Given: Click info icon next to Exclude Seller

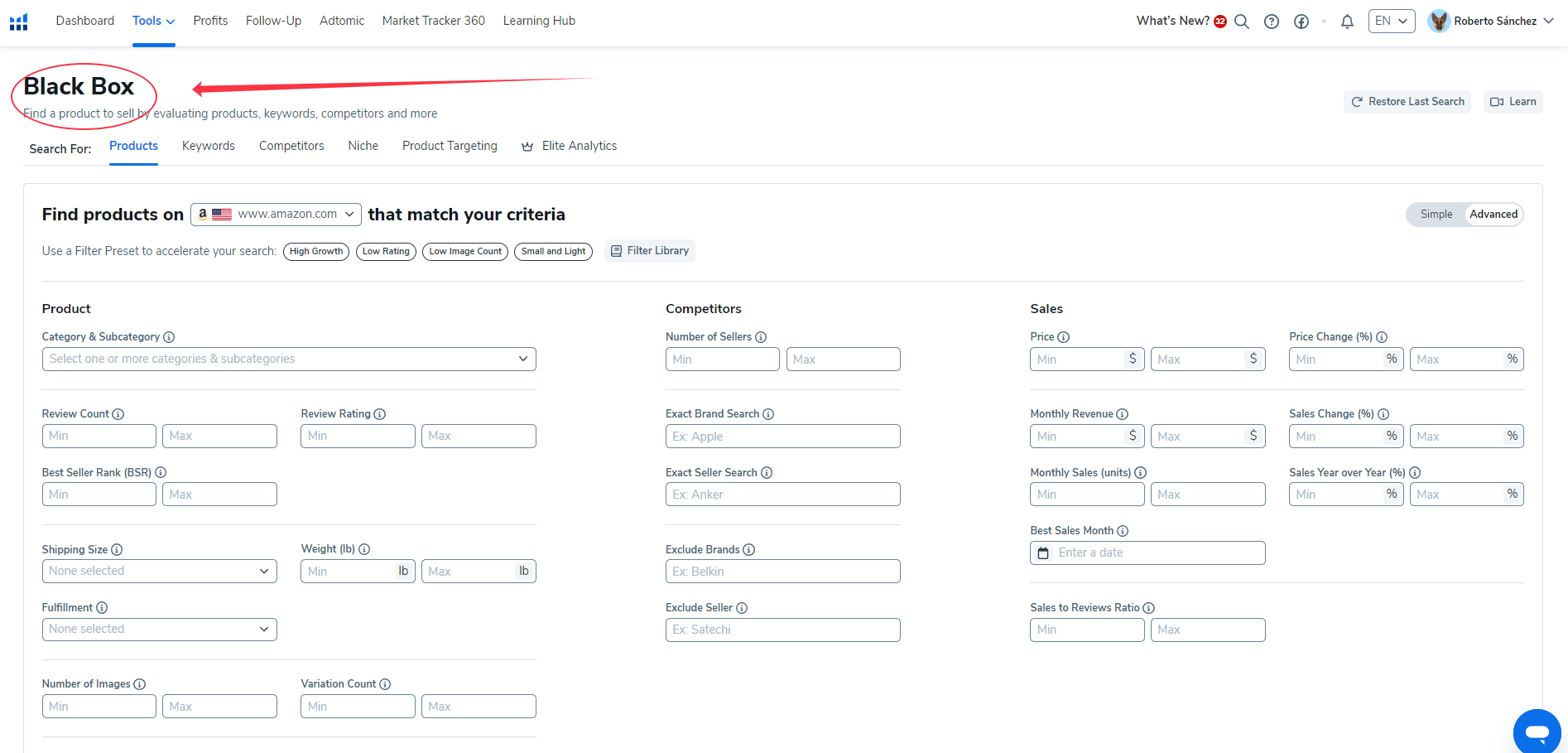Looking at the screenshot, I should (742, 608).
